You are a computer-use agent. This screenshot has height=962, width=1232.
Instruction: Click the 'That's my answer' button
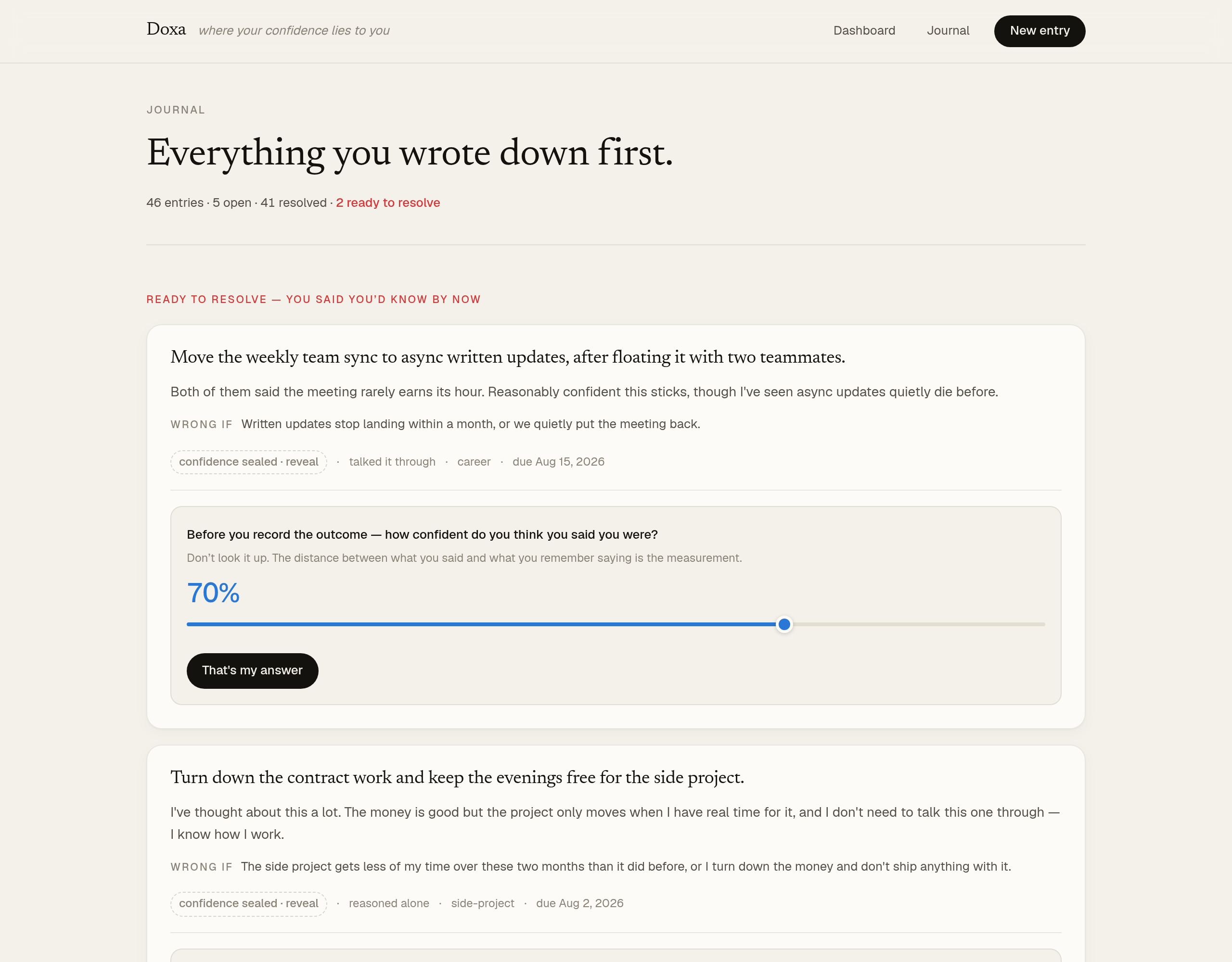(x=252, y=671)
